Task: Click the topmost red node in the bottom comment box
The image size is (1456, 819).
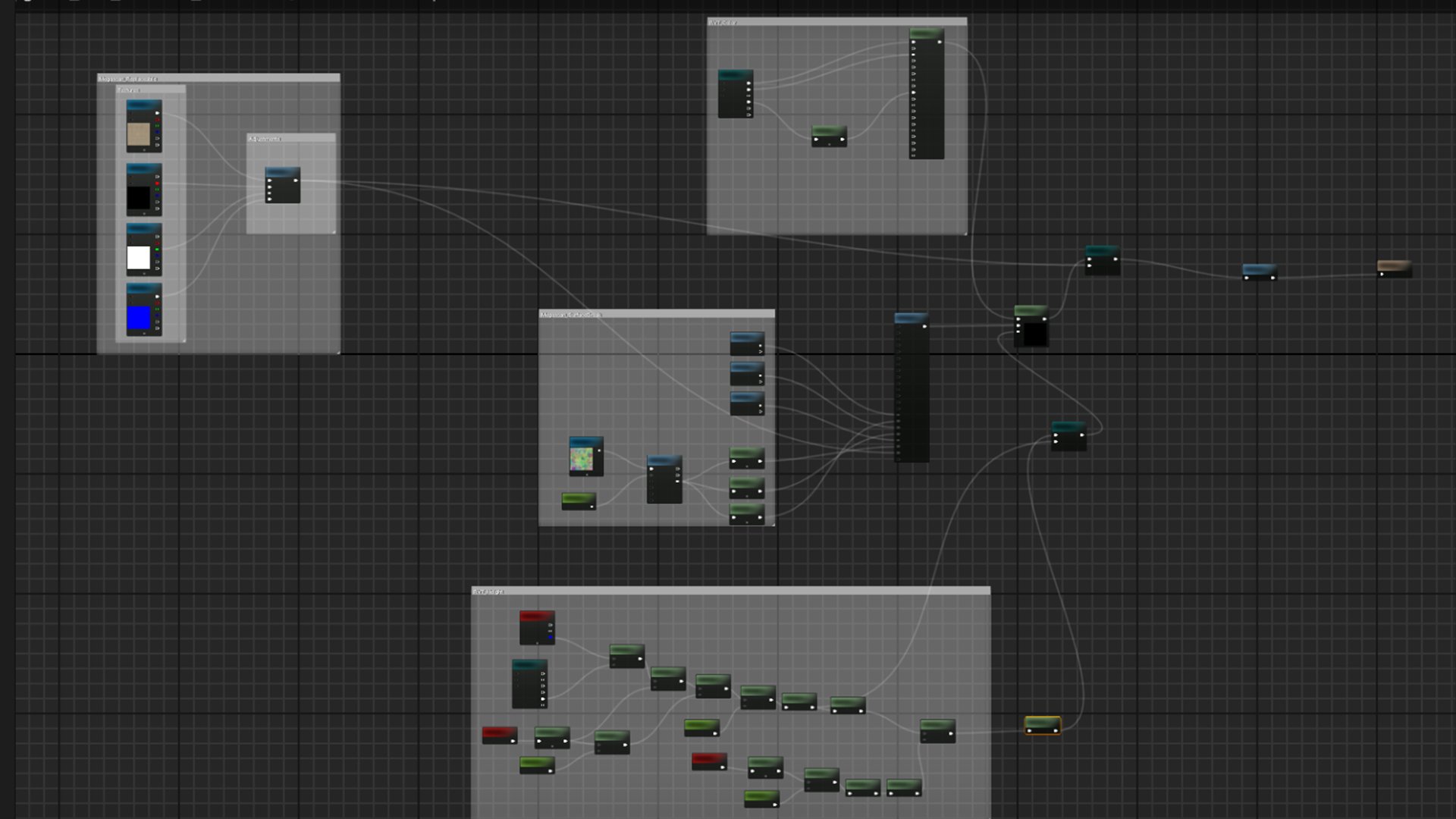Action: pyautogui.click(x=536, y=627)
